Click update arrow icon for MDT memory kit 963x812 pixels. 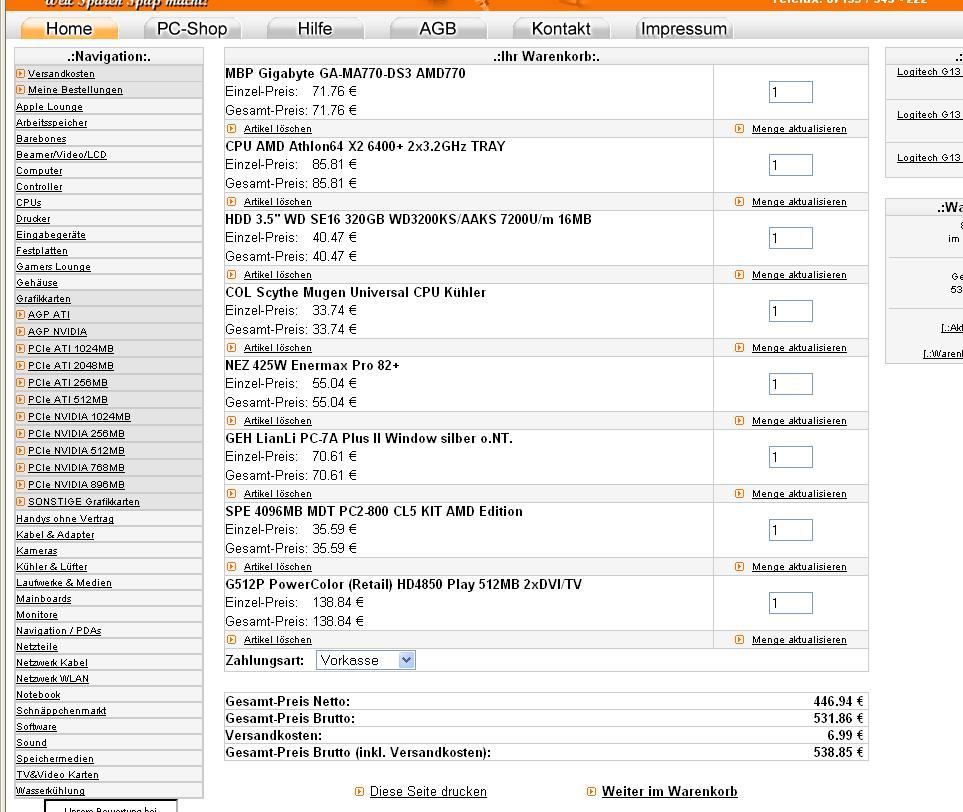pos(739,567)
